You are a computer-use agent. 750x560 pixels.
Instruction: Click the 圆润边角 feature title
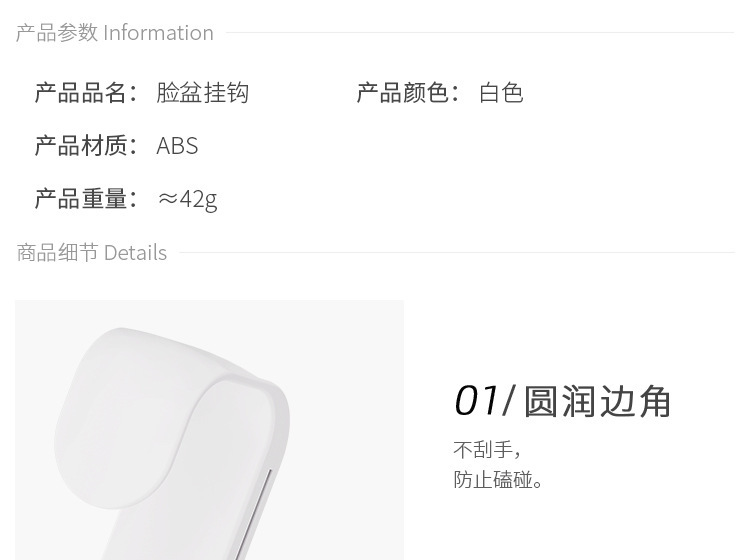tap(597, 401)
